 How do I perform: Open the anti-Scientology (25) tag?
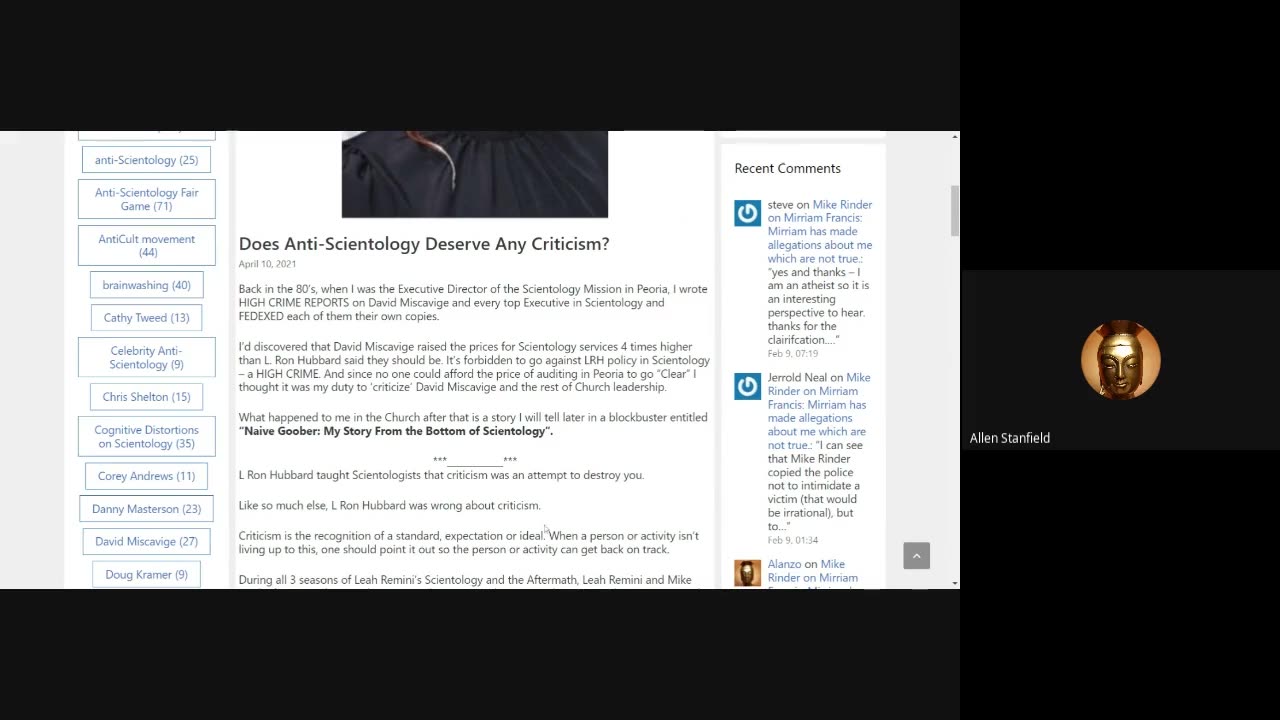(x=146, y=160)
